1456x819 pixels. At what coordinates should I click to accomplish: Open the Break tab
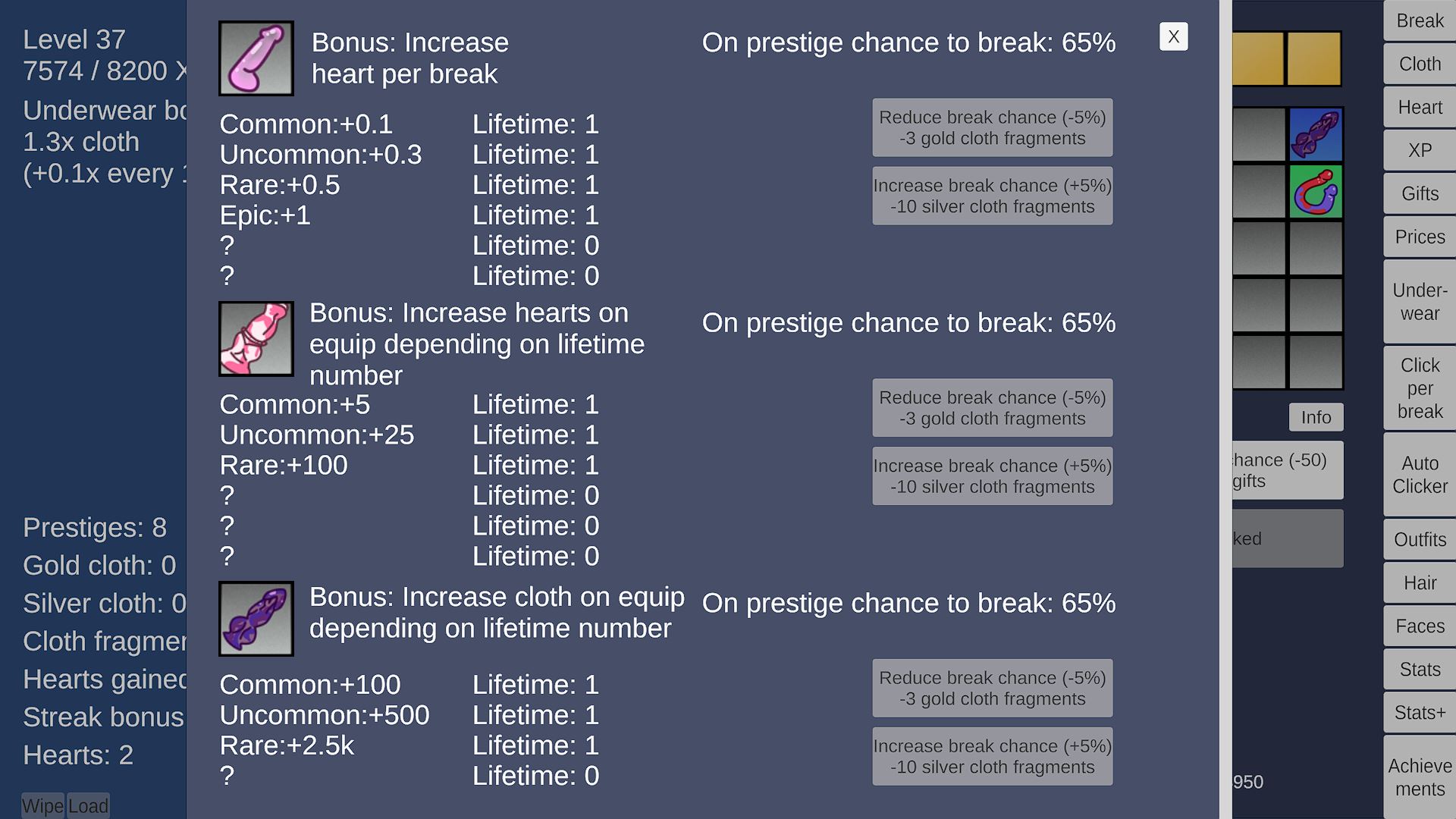tap(1420, 20)
